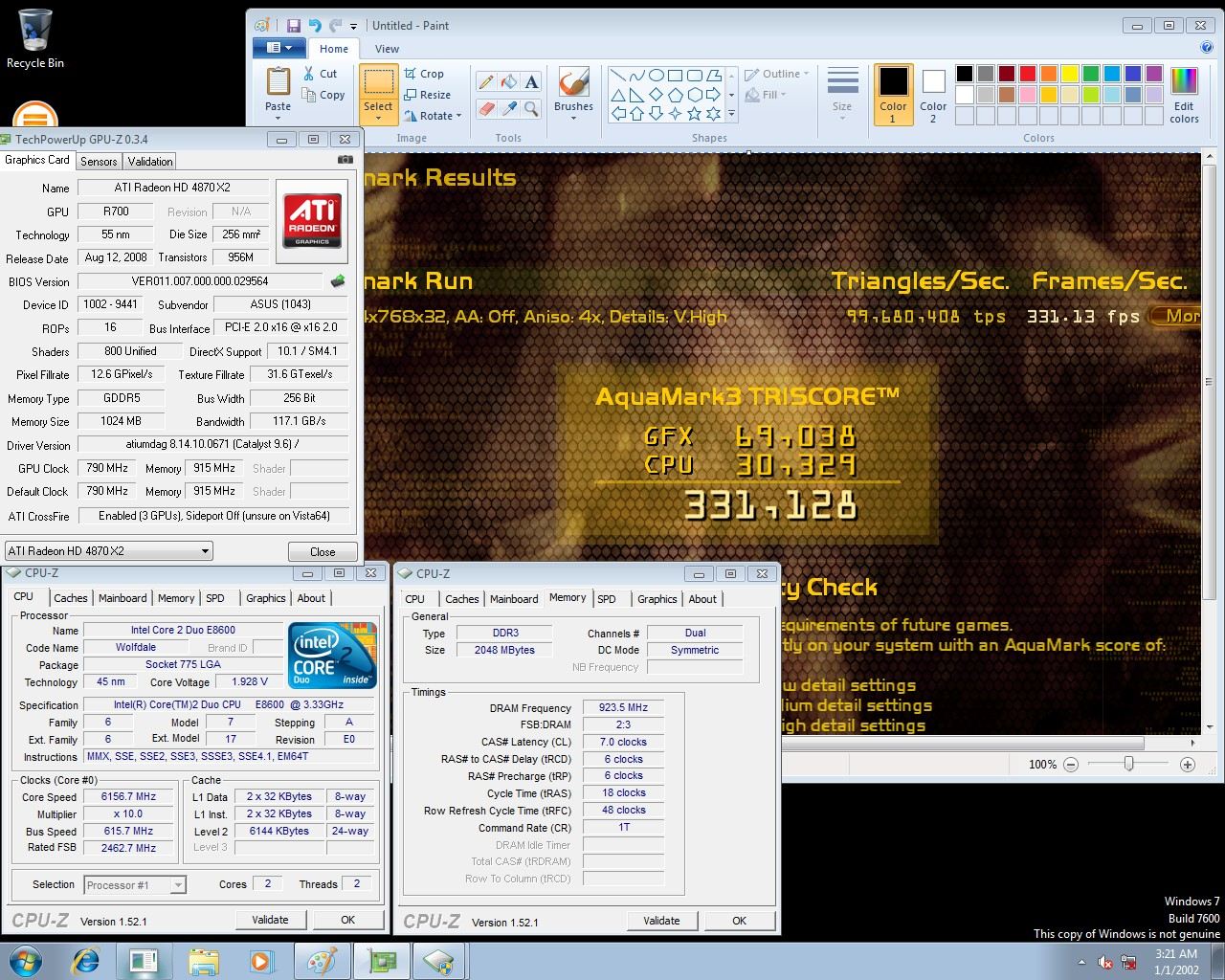Click Validate in left CPU-Z window
Screen dimensions: 1225x980
click(x=270, y=920)
